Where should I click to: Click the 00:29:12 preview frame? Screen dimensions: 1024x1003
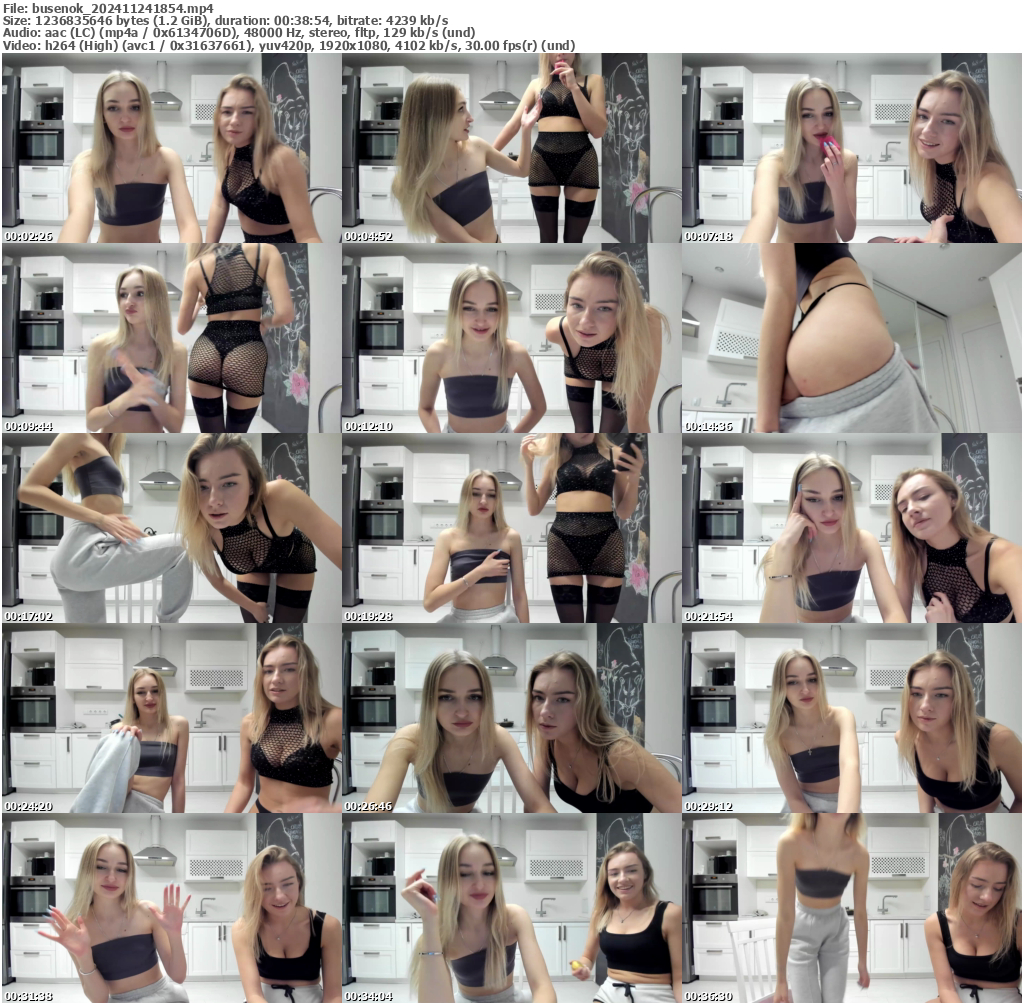coord(852,715)
